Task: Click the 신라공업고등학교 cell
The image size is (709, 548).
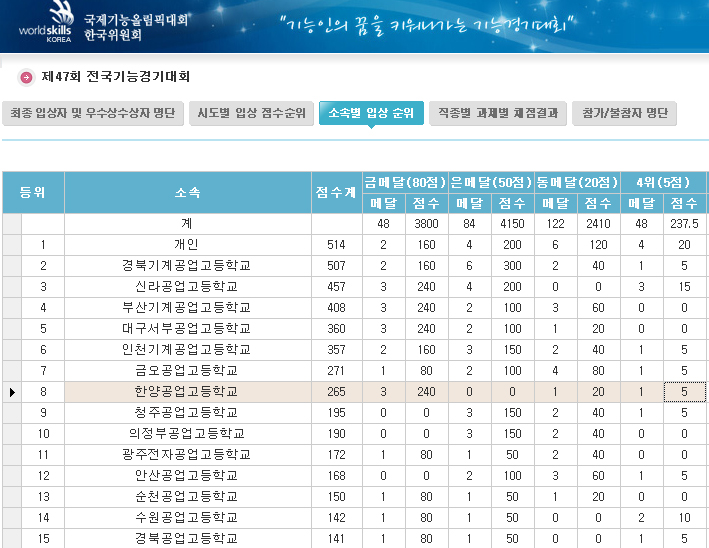Action: point(187,287)
